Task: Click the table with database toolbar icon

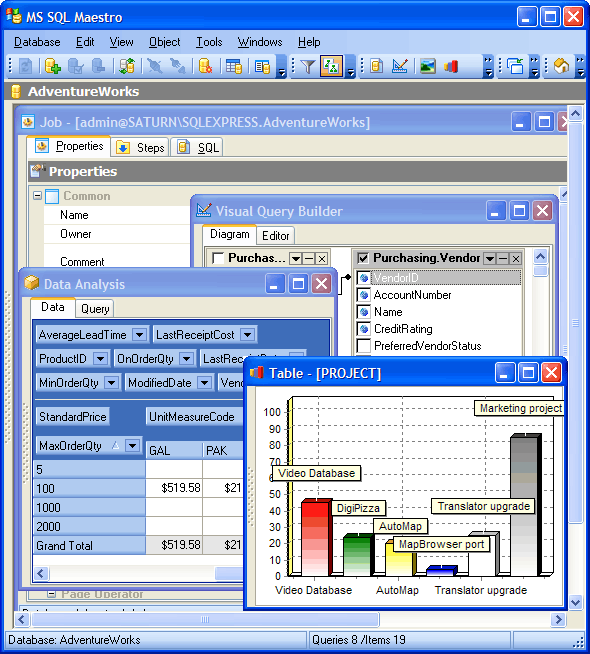Action: pyautogui.click(x=234, y=66)
